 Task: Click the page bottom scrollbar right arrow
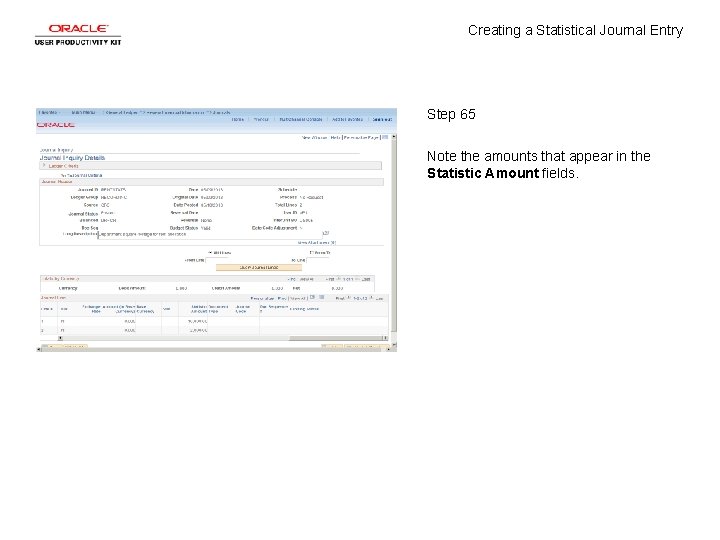tap(388, 349)
